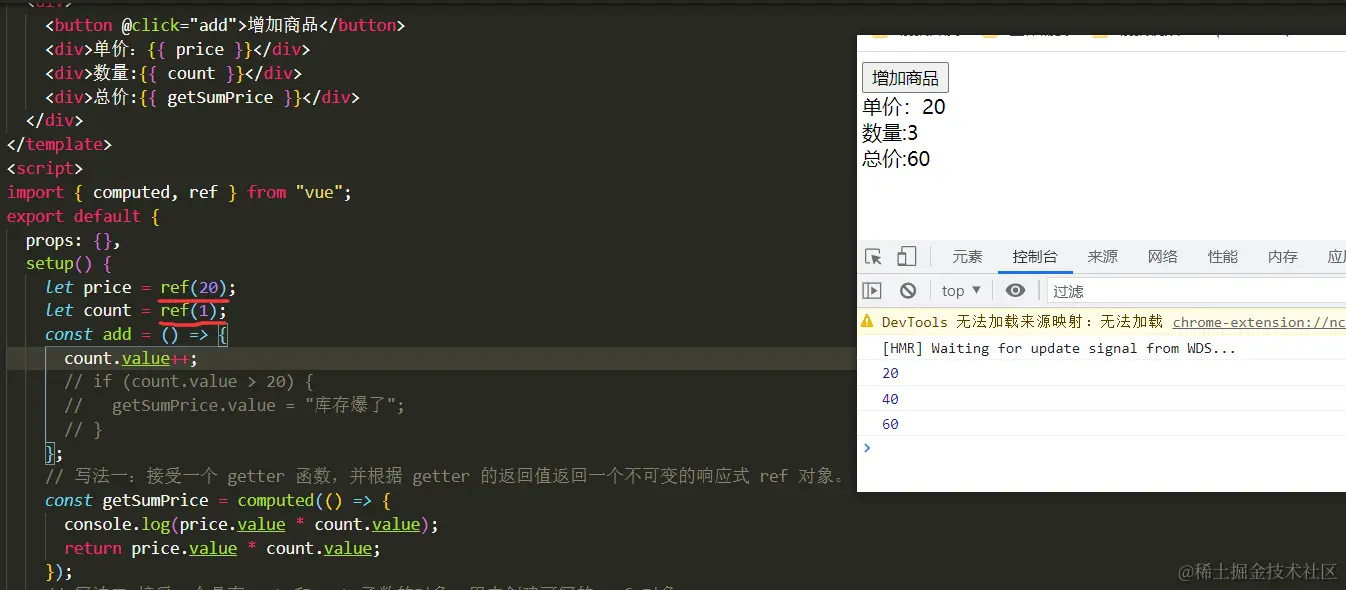Open the 性能 panel
This screenshot has height=590, width=1346.
[1222, 256]
